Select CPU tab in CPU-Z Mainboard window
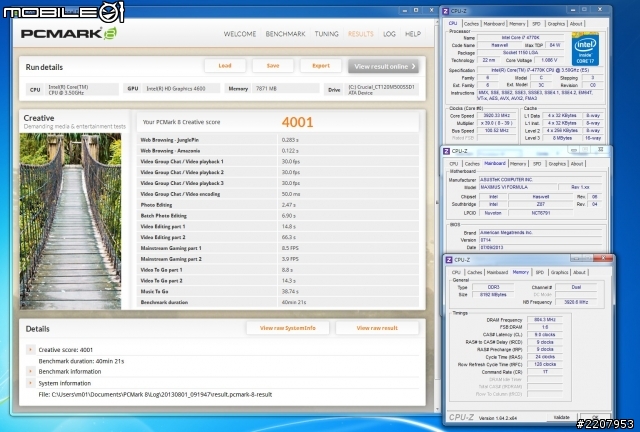Image resolution: width=640 pixels, height=432 pixels. tap(453, 164)
